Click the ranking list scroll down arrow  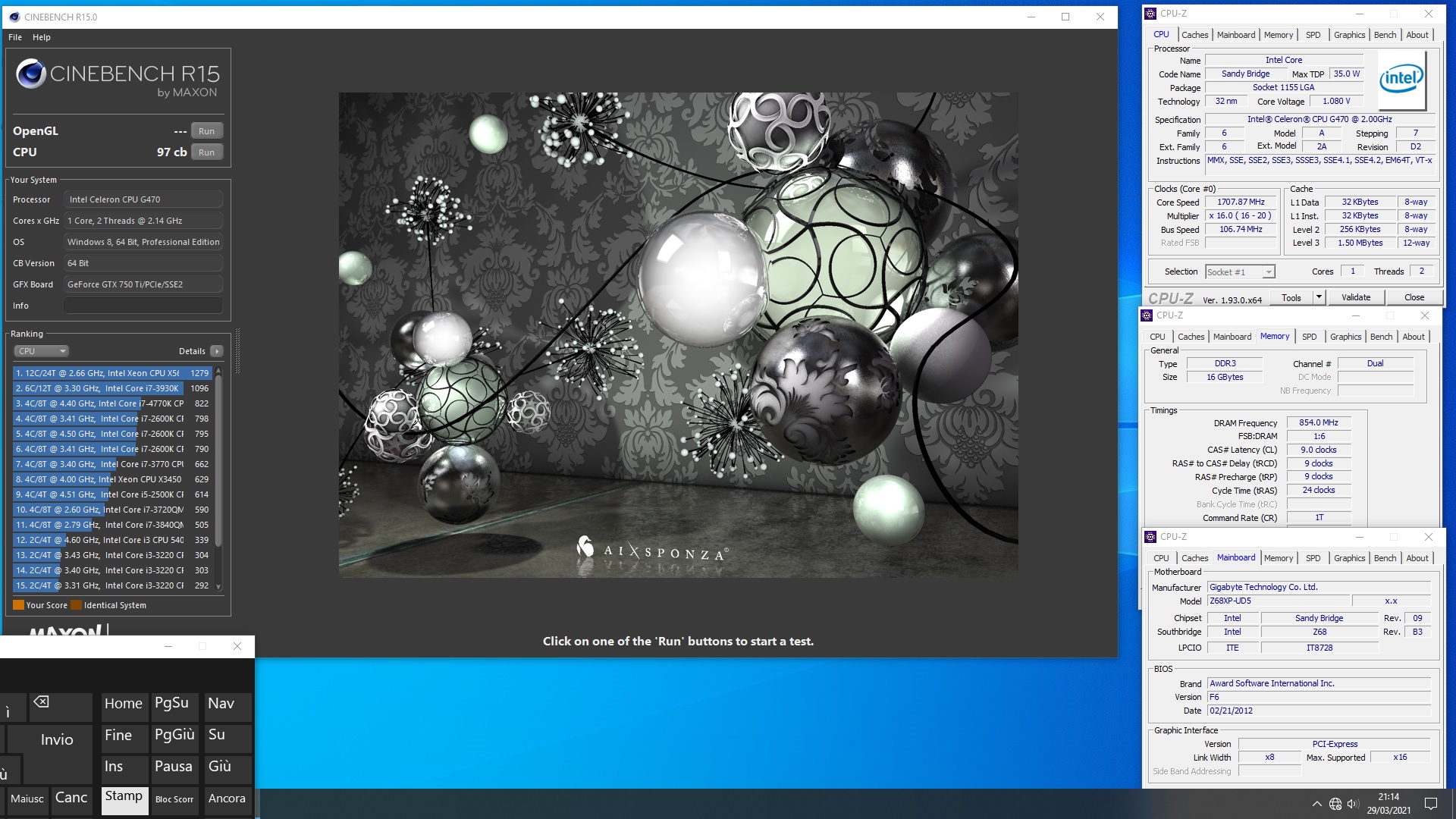[218, 587]
